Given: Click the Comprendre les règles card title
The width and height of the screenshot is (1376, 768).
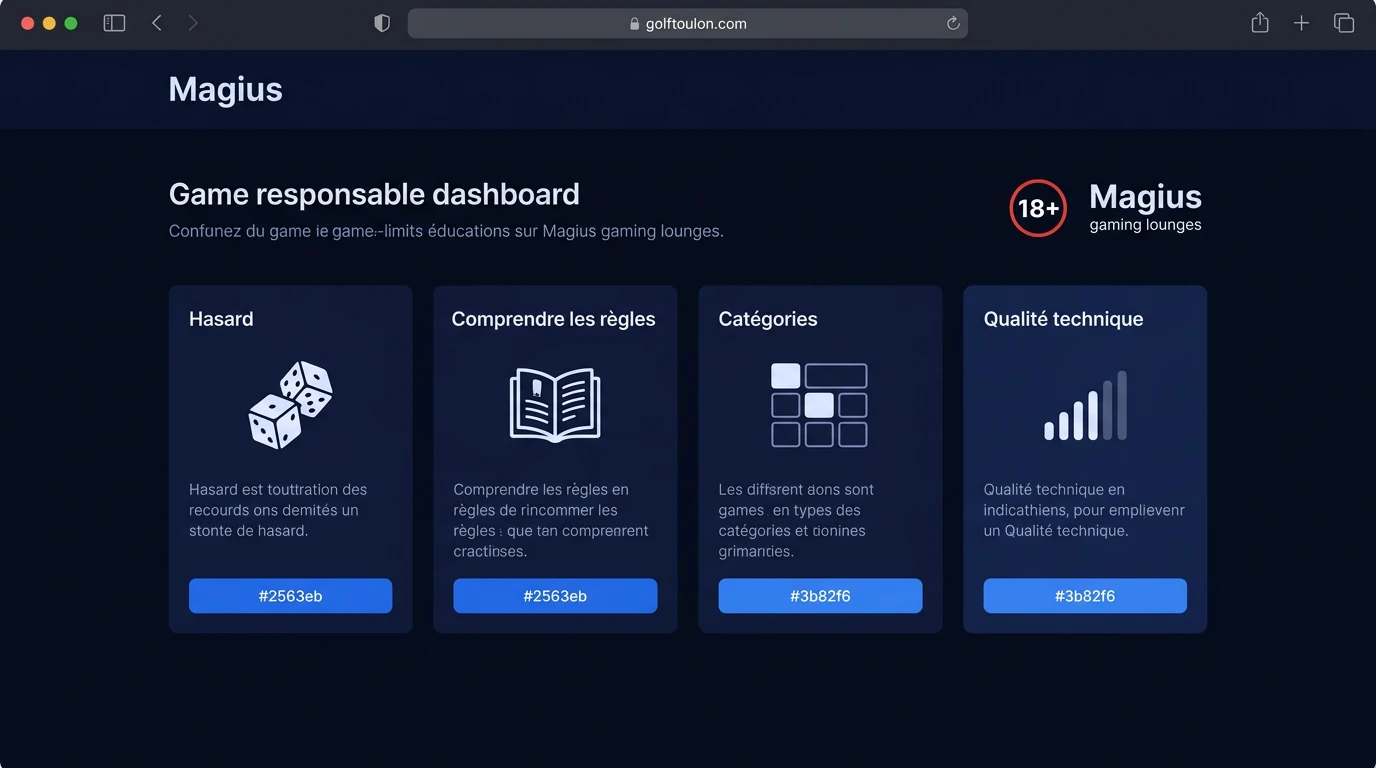Looking at the screenshot, I should (553, 319).
